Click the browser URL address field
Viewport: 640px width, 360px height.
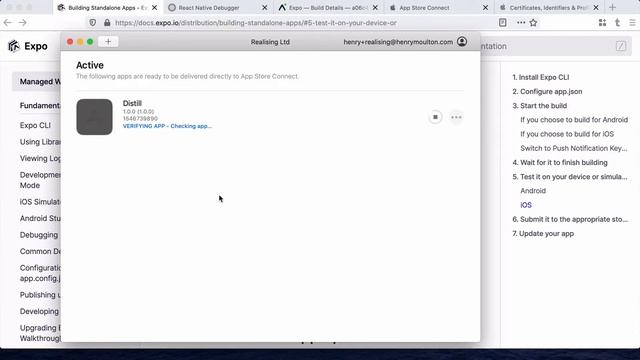[256, 23]
